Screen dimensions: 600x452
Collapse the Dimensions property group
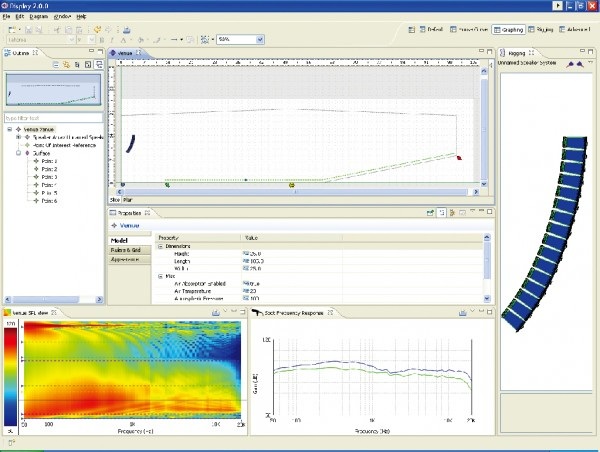pyautogui.click(x=161, y=246)
